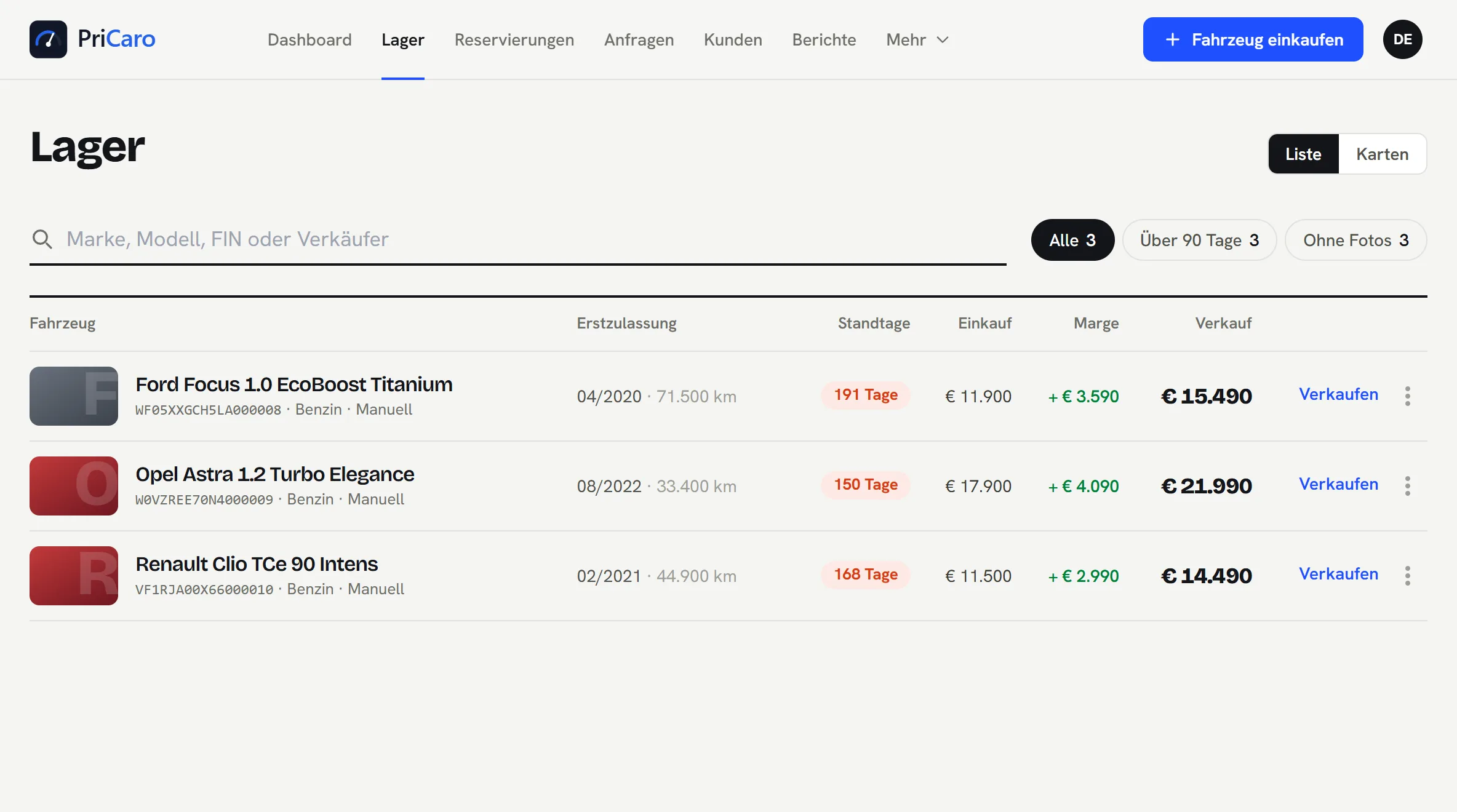Filter by Über 90 Tage
This screenshot has width=1457, height=812.
click(x=1199, y=240)
